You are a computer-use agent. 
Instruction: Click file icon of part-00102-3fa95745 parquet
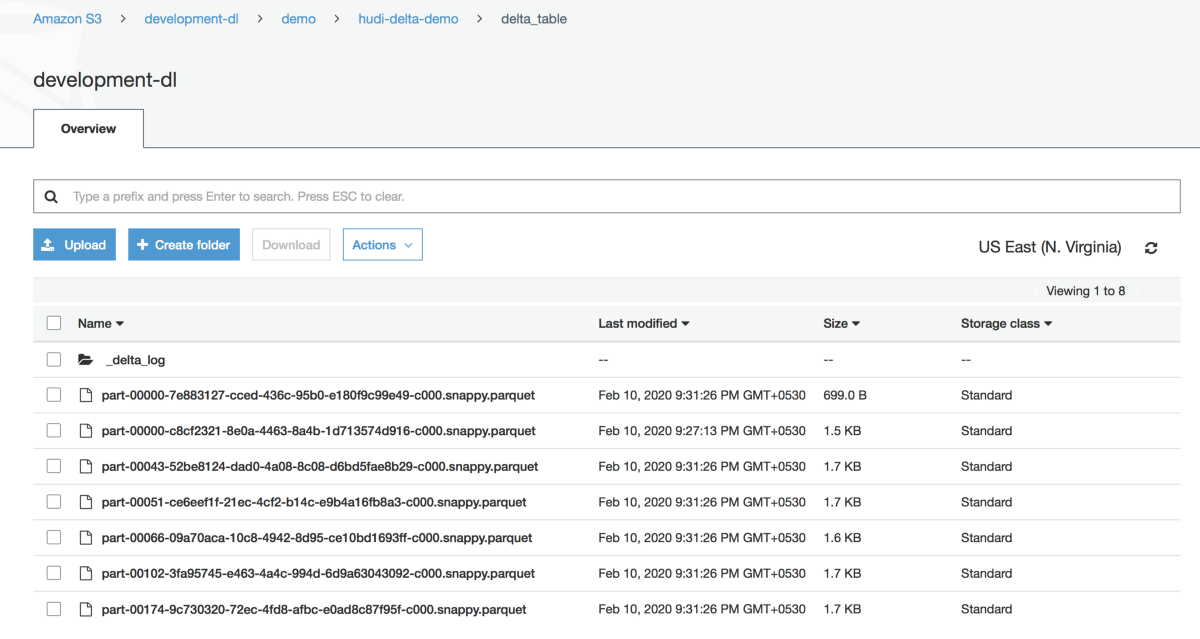pos(85,573)
